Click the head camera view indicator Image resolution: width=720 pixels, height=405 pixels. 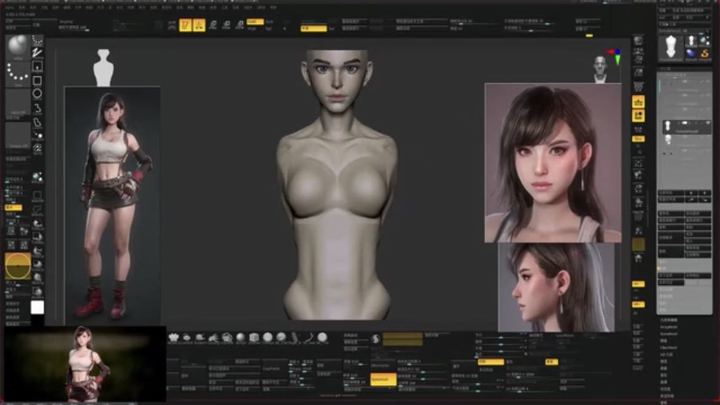(x=600, y=69)
